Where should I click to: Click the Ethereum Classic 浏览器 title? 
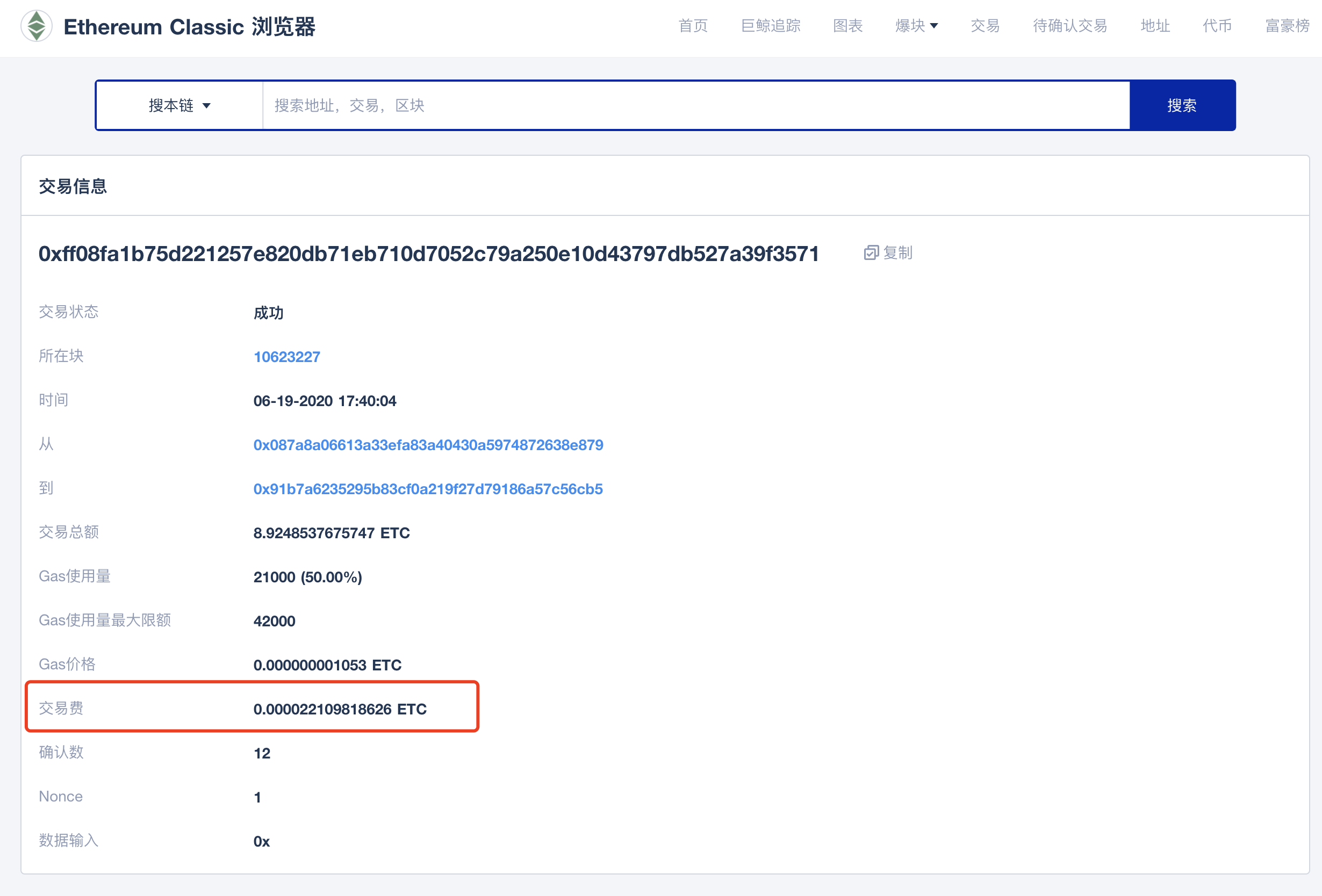pos(189,27)
